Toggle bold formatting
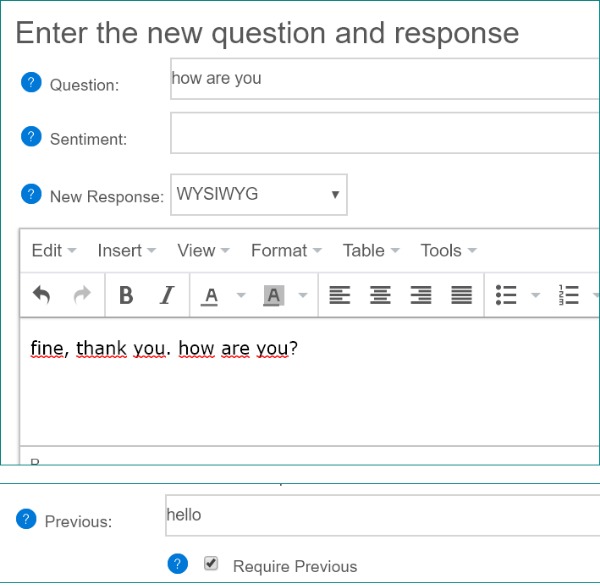The image size is (600, 586). (126, 295)
